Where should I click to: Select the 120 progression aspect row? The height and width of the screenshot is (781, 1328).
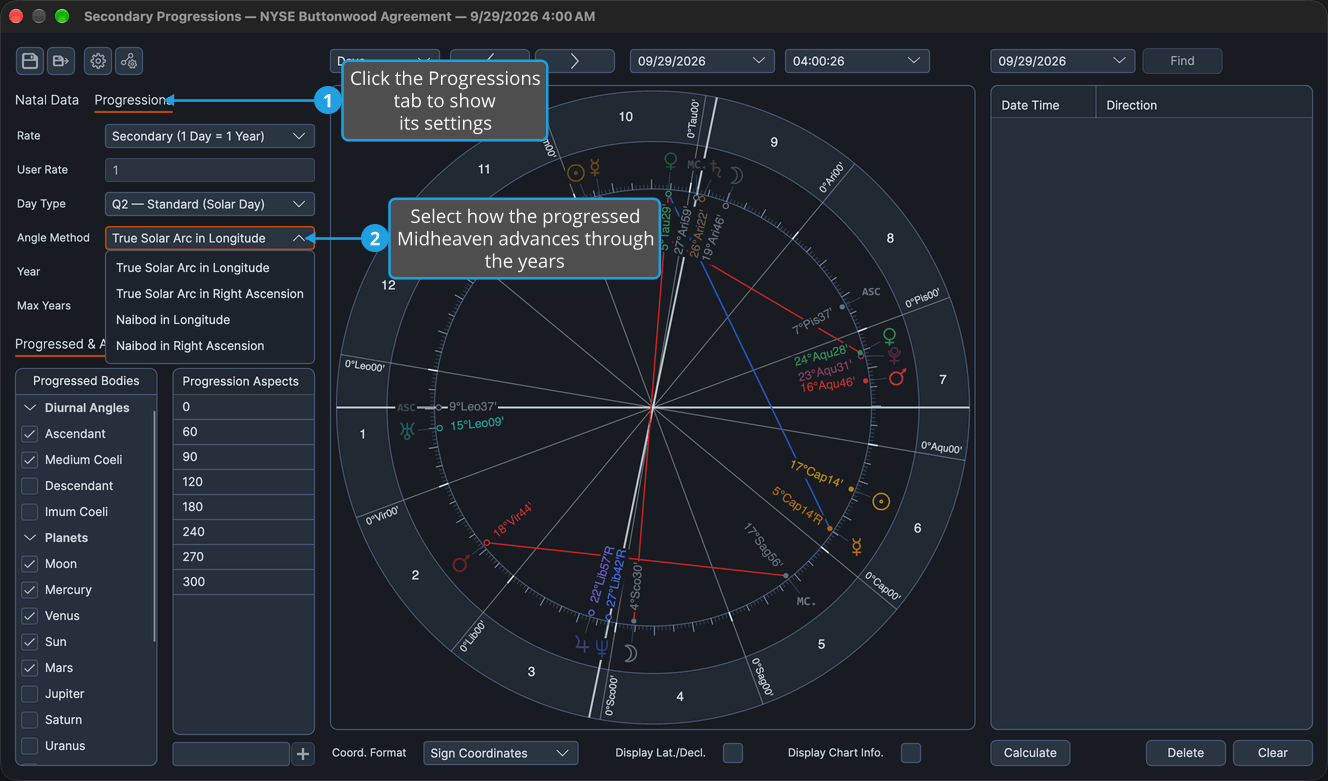(x=244, y=482)
